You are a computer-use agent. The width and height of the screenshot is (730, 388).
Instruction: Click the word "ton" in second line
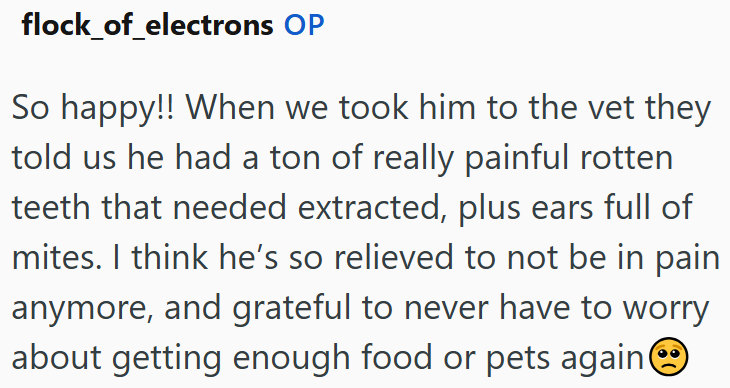click(x=295, y=159)
